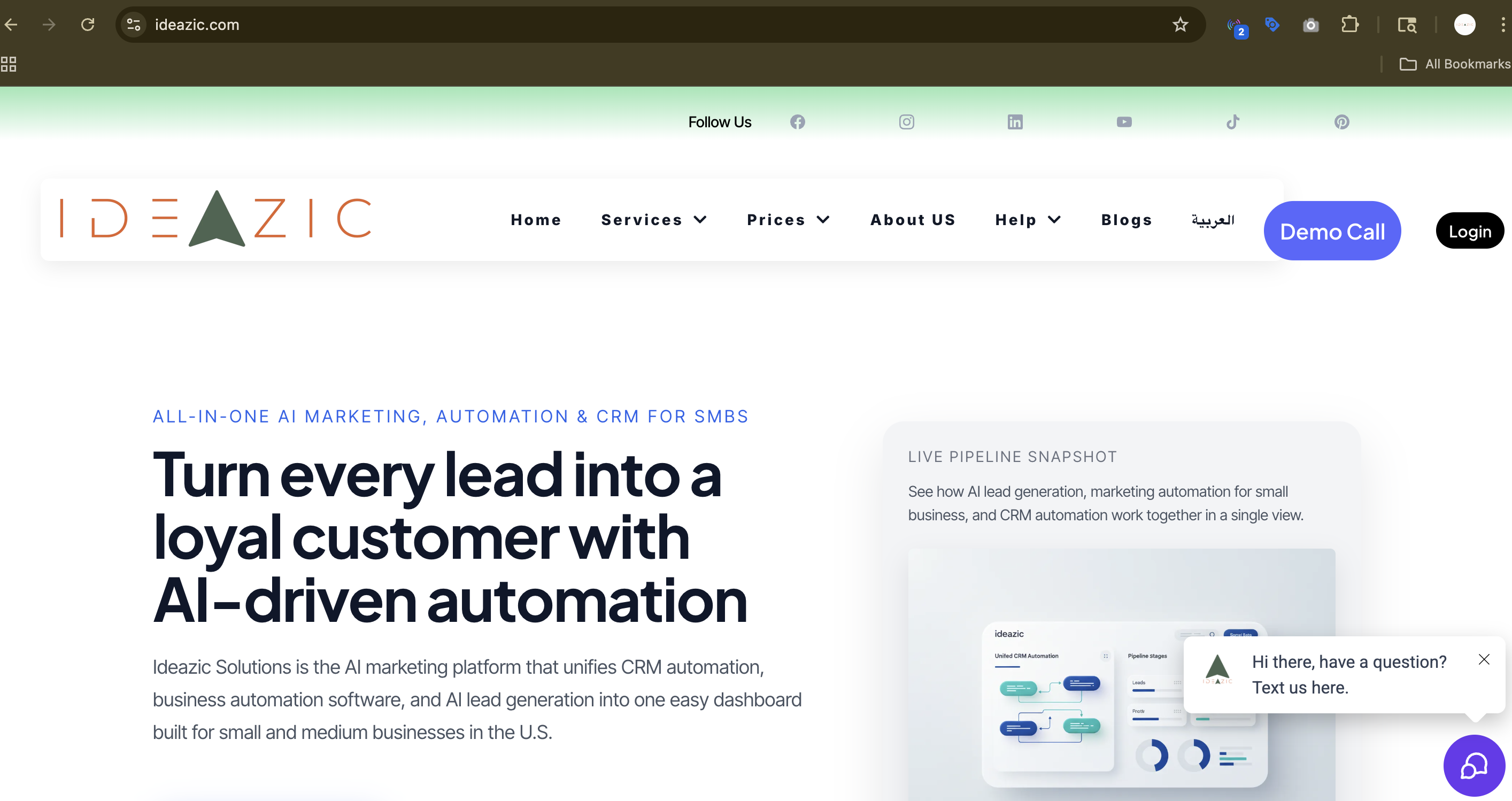Dismiss the chat question popup
The image size is (1512, 801).
pos(1483,660)
